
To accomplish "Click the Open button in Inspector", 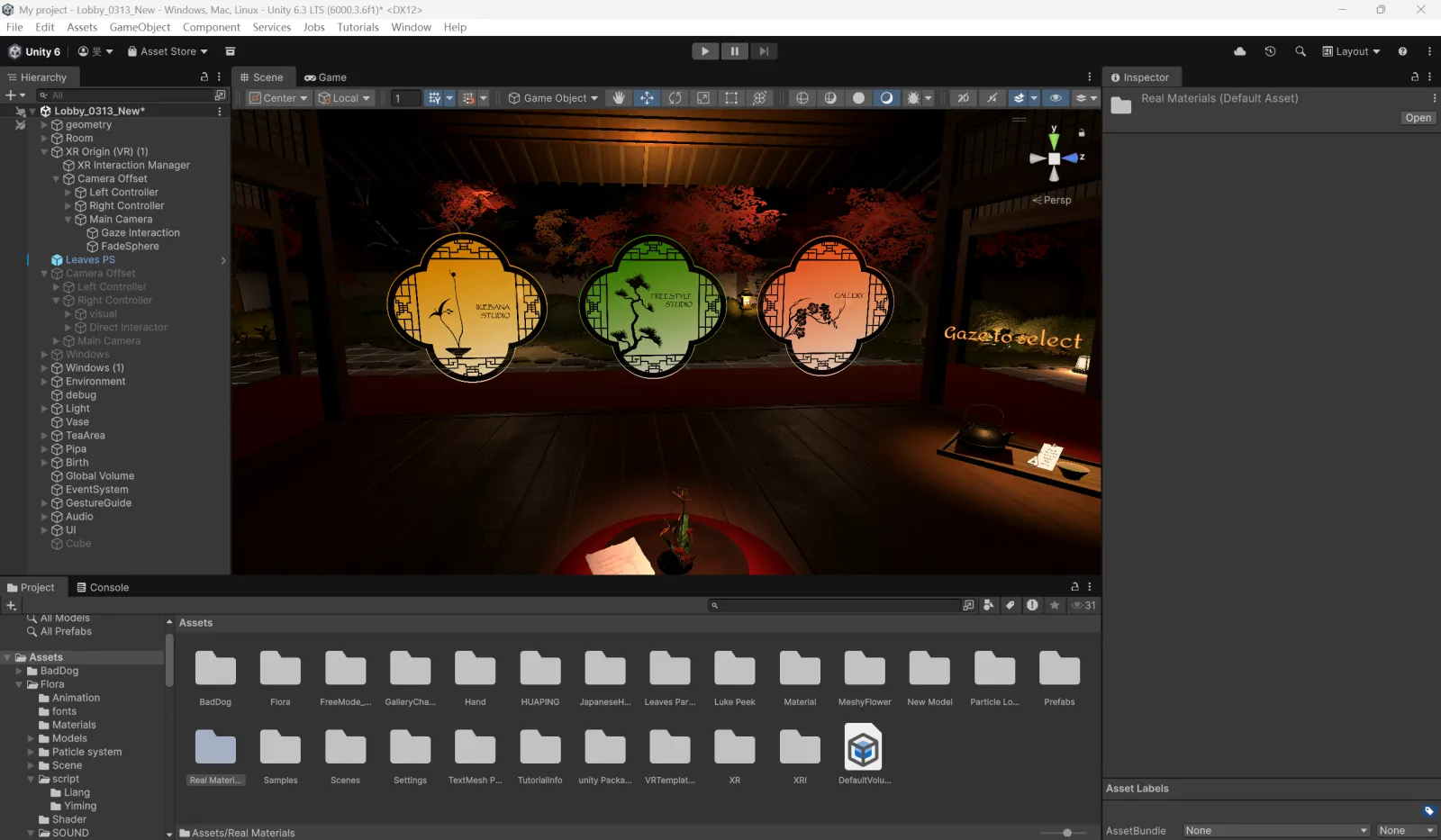I will (x=1418, y=118).
